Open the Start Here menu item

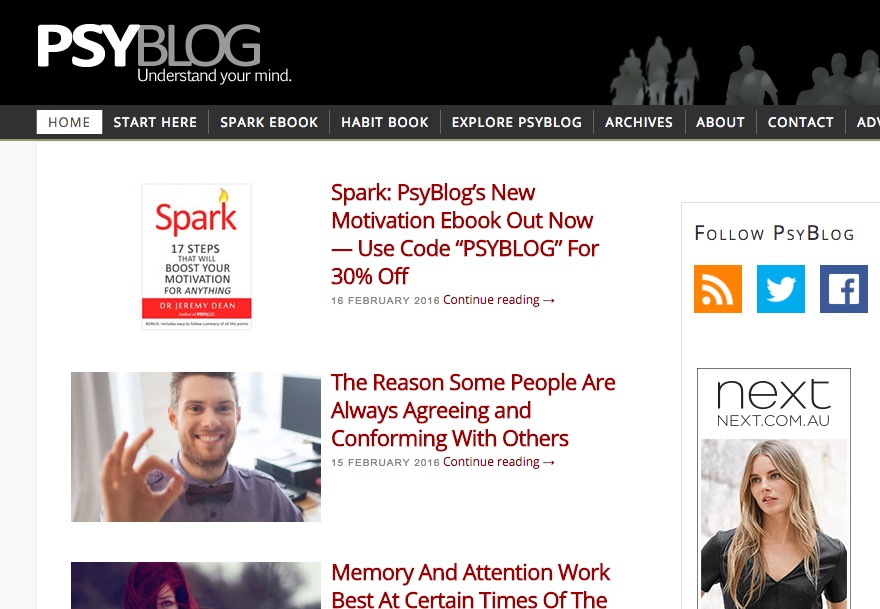(x=155, y=122)
